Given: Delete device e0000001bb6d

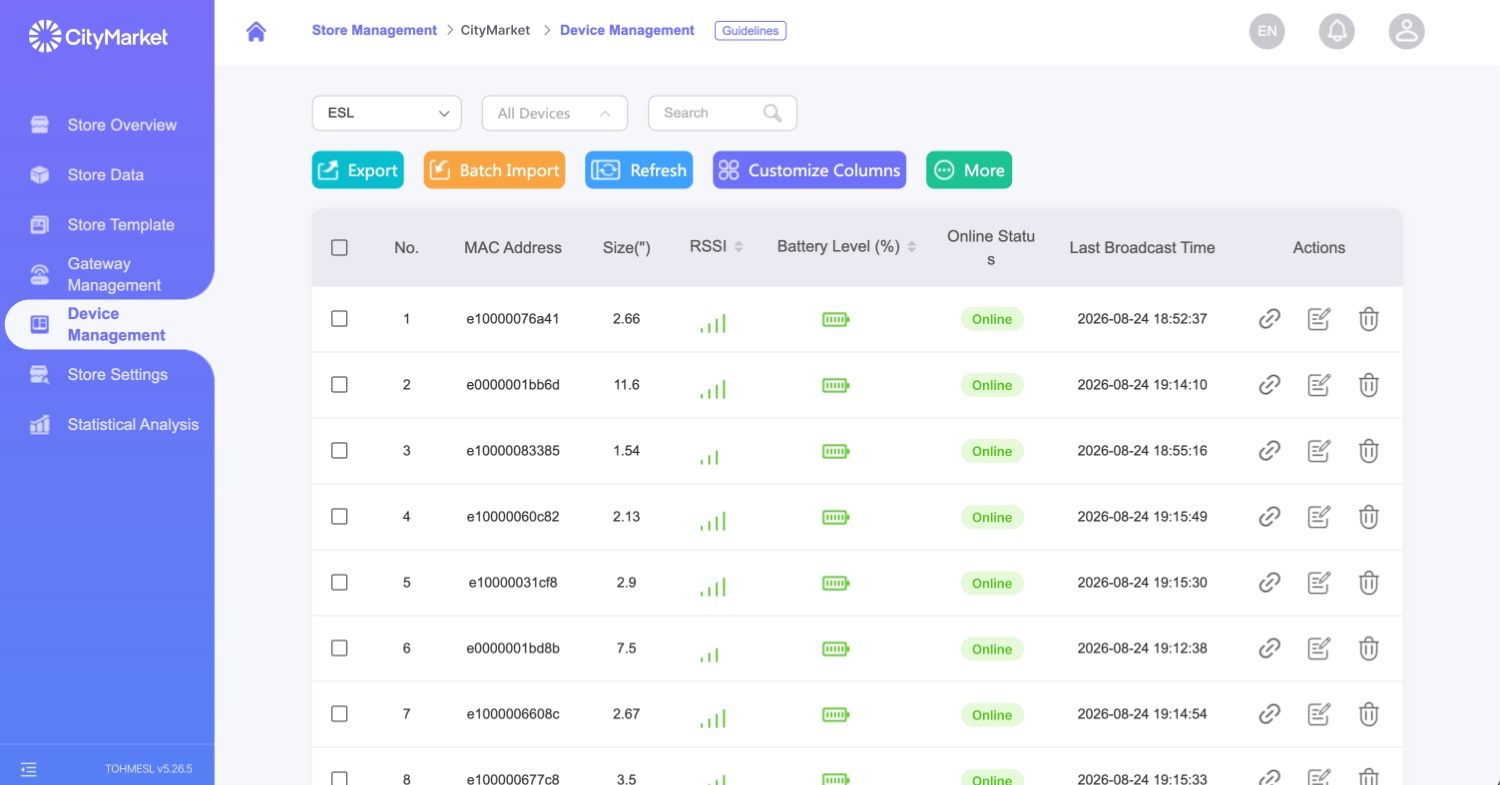Looking at the screenshot, I should [x=1369, y=385].
